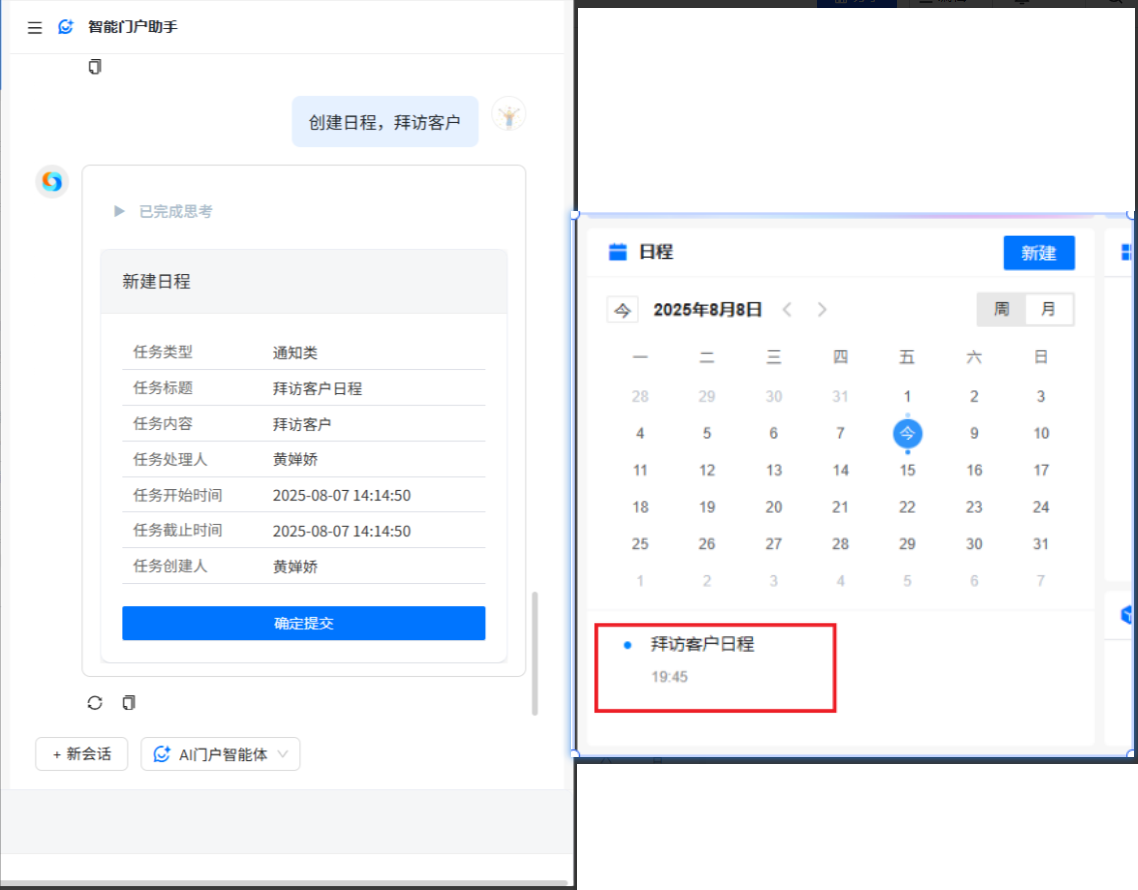The height and width of the screenshot is (890, 1138).
Task: Click the smart portal assistant logo
Action: point(66,28)
